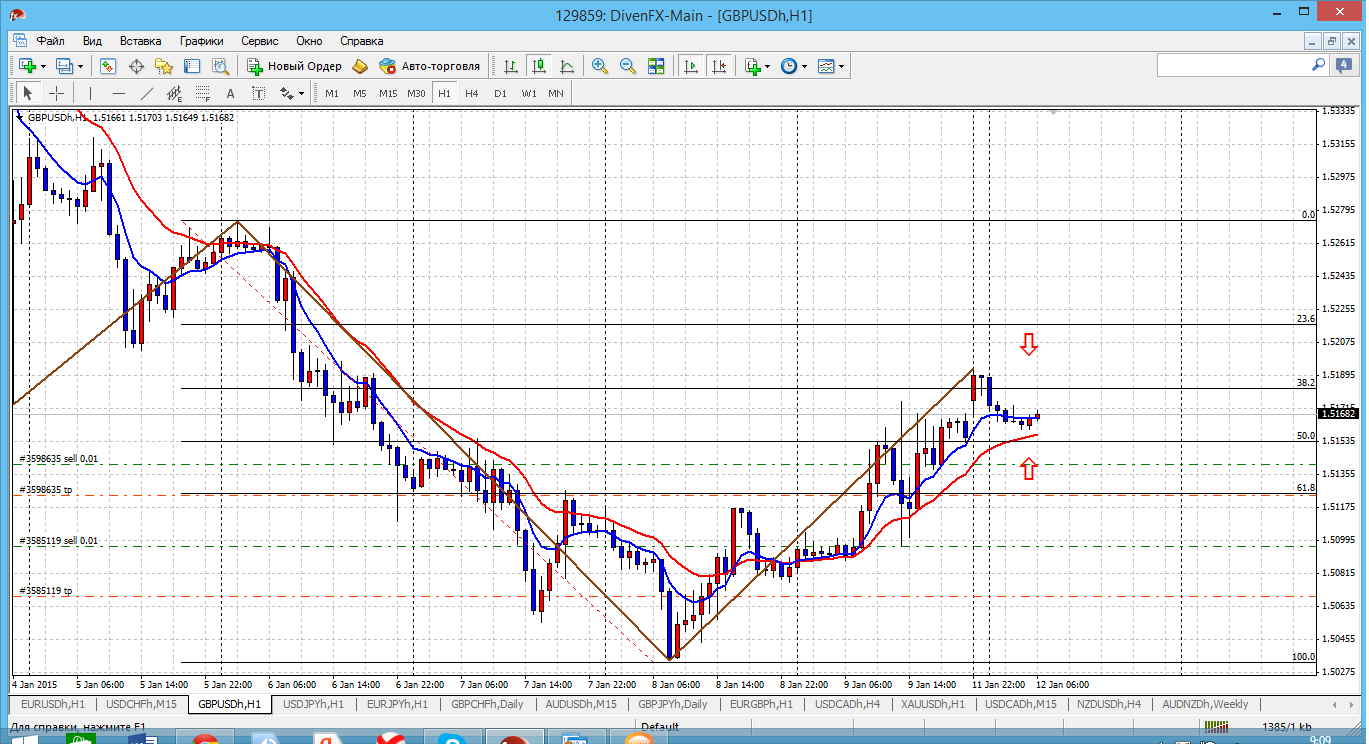Select the Fibonacci retracement tool
1369x744 pixels.
pos(204,93)
